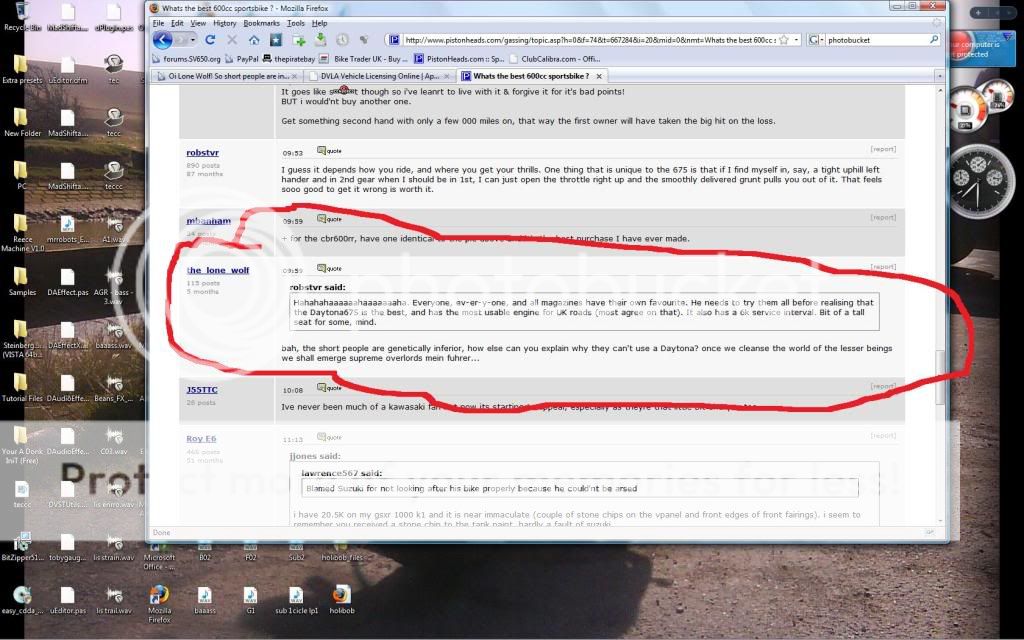This screenshot has height=640, width=1024.
Task: Click the search box containing 'photobucket'
Action: coord(876,40)
